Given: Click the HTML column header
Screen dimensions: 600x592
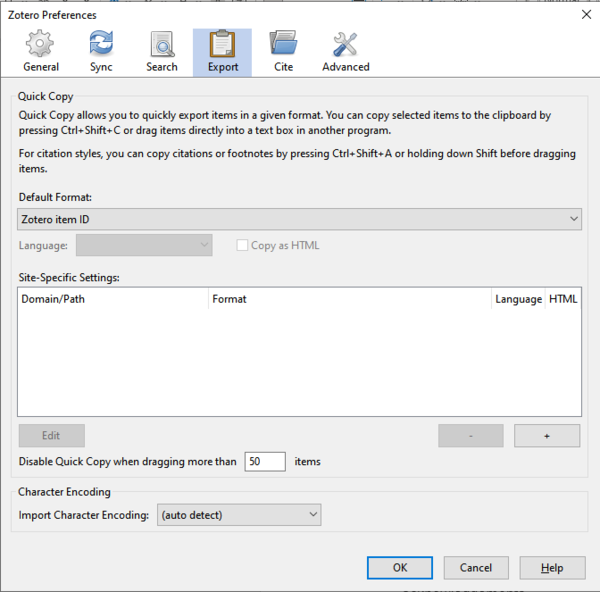Looking at the screenshot, I should (x=563, y=299).
